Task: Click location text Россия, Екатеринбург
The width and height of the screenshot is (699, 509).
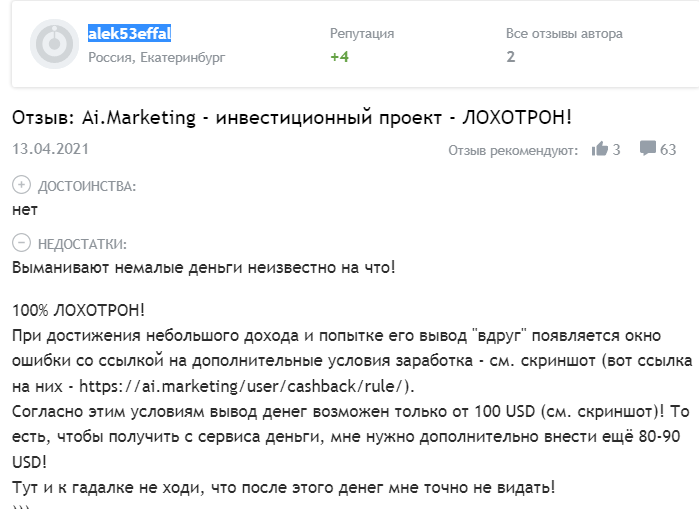Action: coord(156,57)
